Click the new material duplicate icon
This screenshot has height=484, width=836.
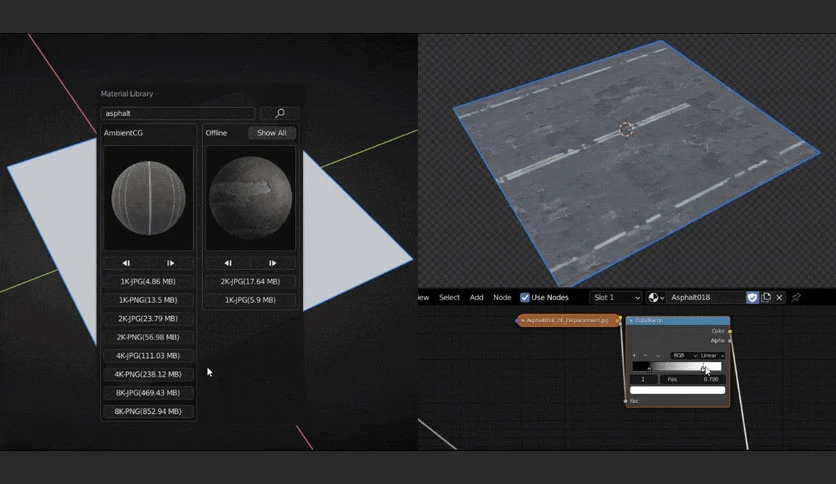click(766, 297)
